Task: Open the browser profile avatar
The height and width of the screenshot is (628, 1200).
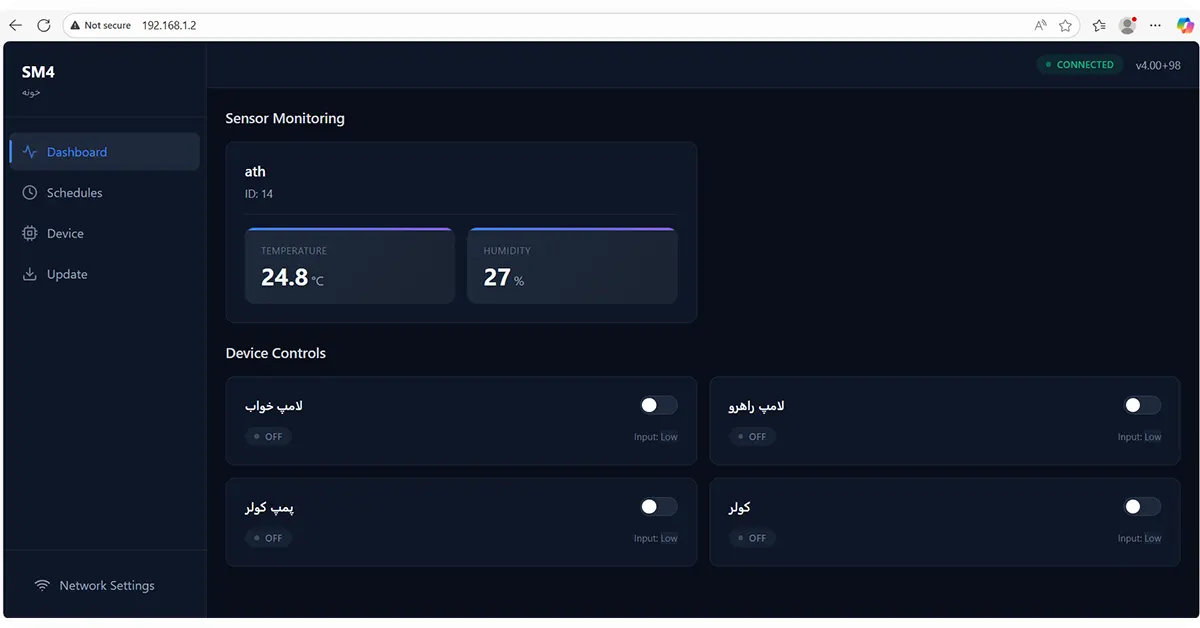Action: point(1128,25)
